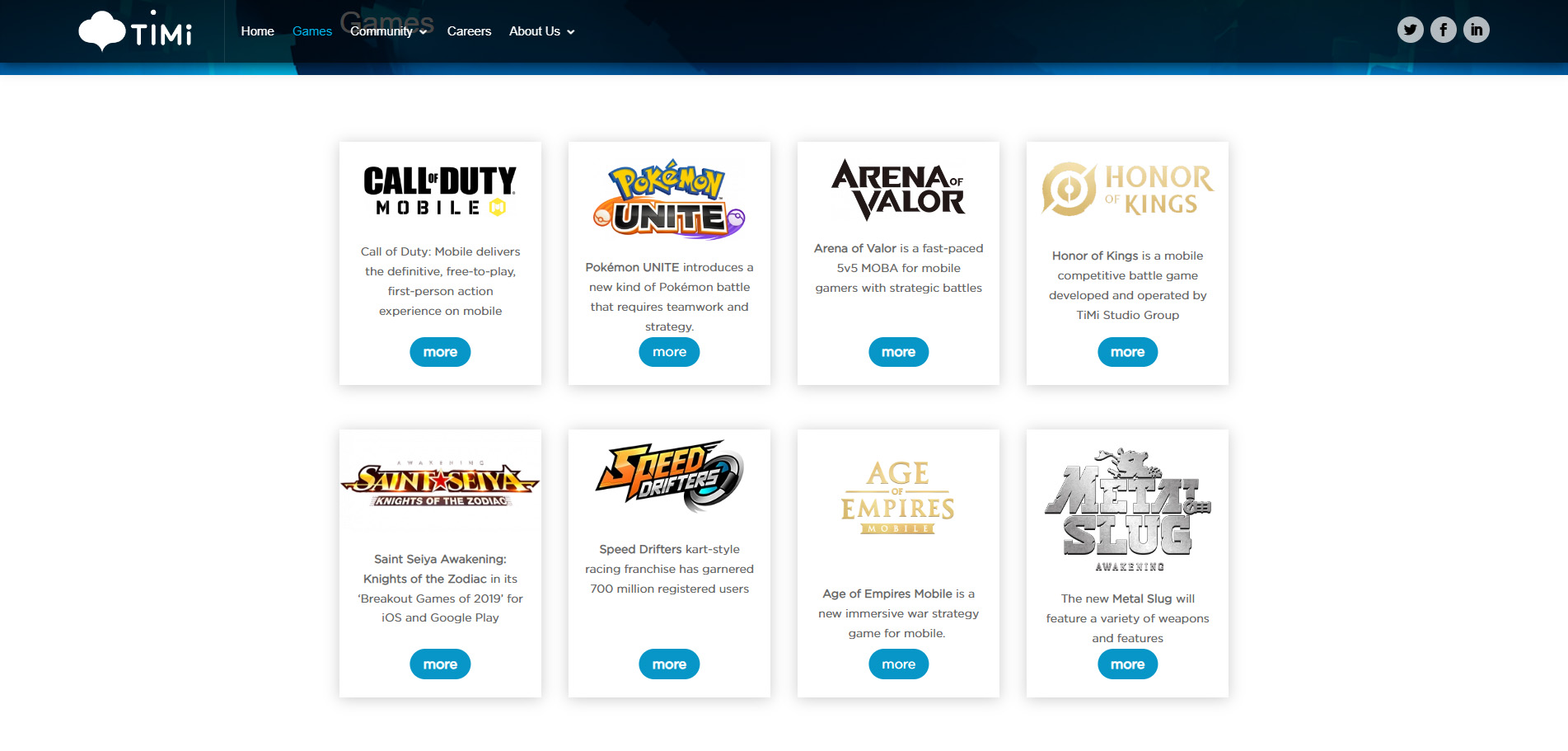Click the Age of Empires Mobile description
The width and height of the screenshot is (1568, 751).
[x=898, y=613]
